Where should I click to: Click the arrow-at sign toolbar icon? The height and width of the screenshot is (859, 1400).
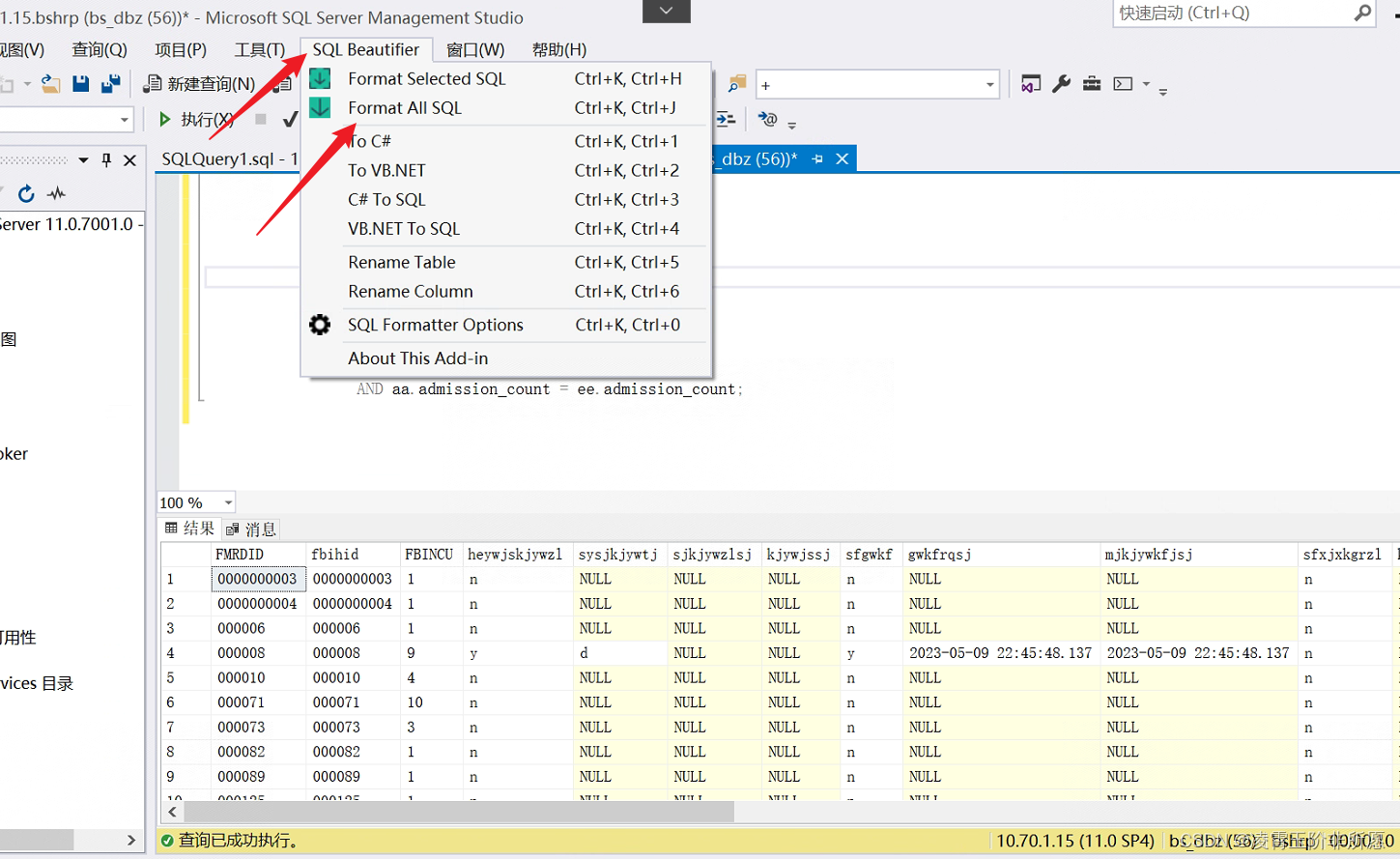coord(767,119)
